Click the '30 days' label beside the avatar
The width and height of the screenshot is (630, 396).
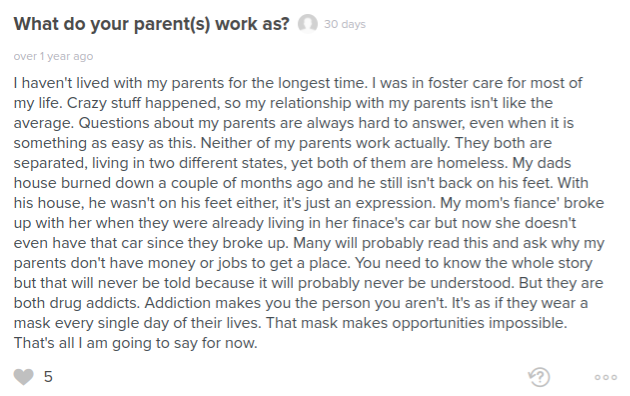pos(345,24)
